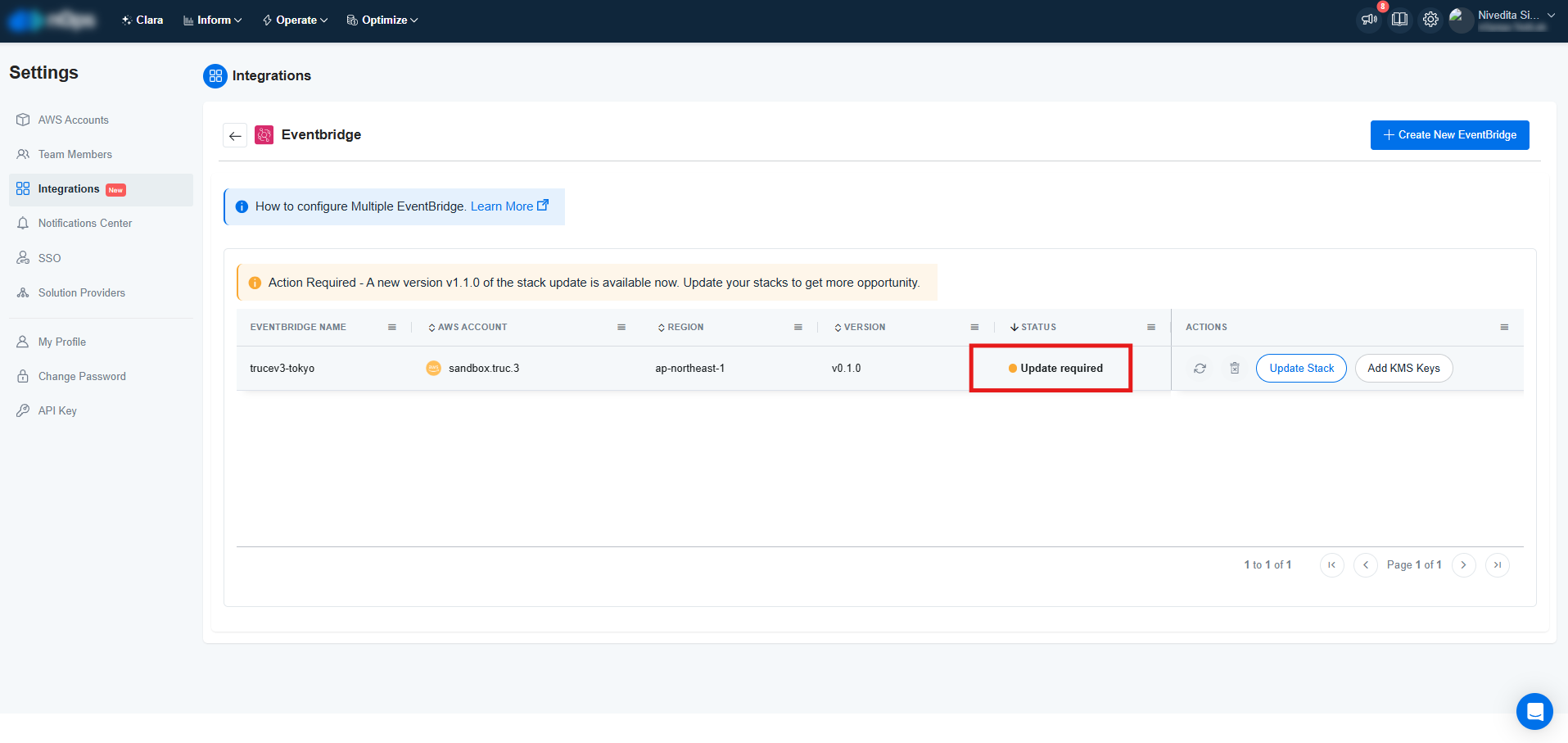The height and width of the screenshot is (743, 1568).
Task: Click Create New EventBridge button
Action: coord(1449,135)
